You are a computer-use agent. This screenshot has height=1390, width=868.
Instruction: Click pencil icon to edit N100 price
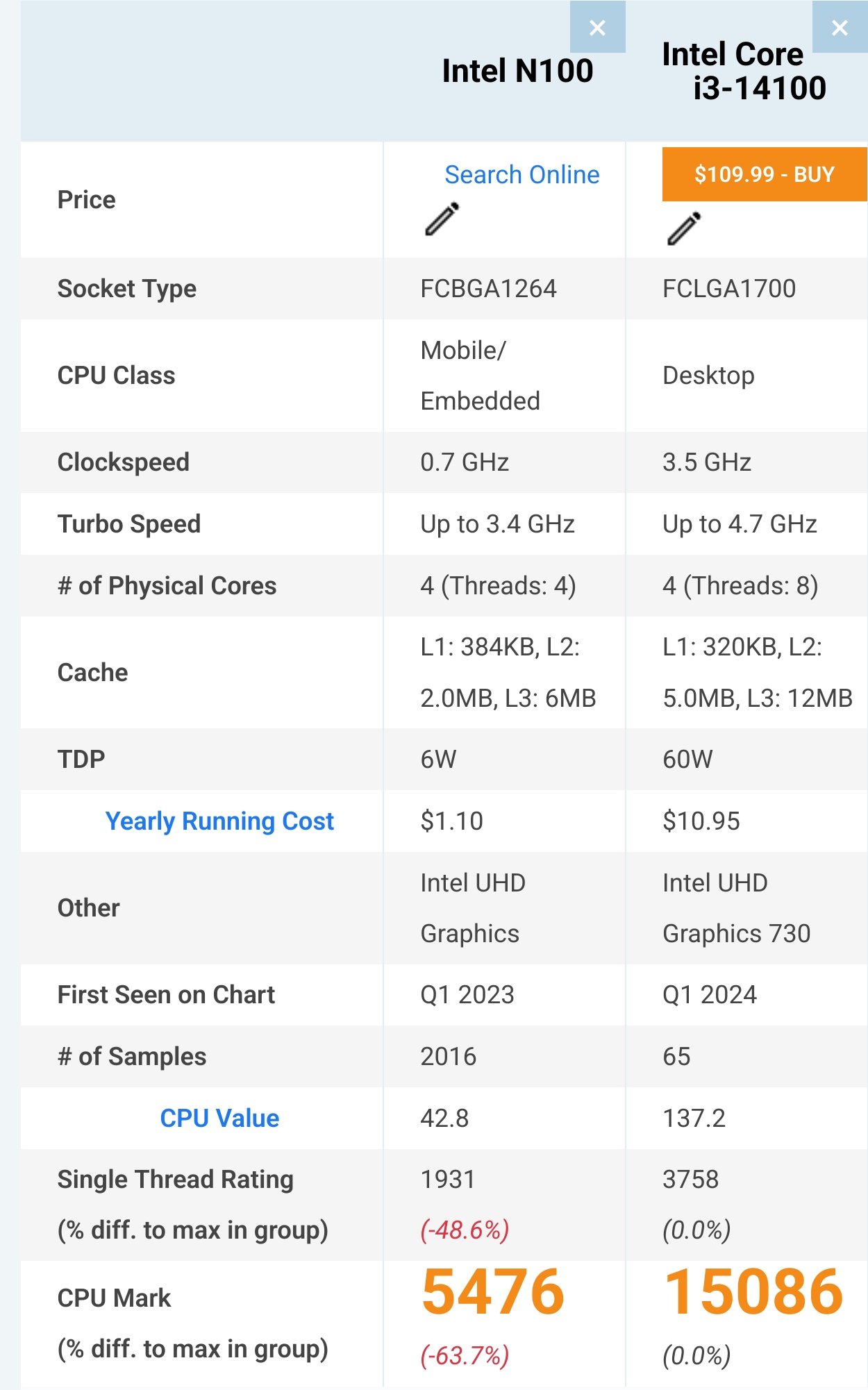click(x=442, y=219)
